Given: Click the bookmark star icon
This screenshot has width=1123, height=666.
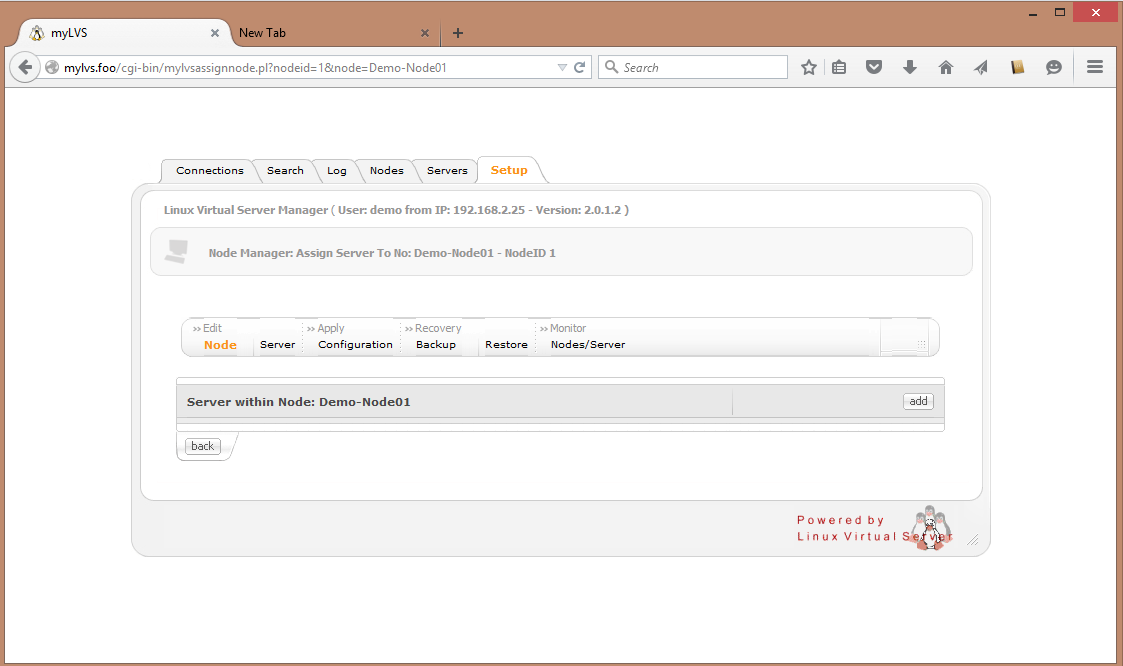Looking at the screenshot, I should [x=809, y=67].
